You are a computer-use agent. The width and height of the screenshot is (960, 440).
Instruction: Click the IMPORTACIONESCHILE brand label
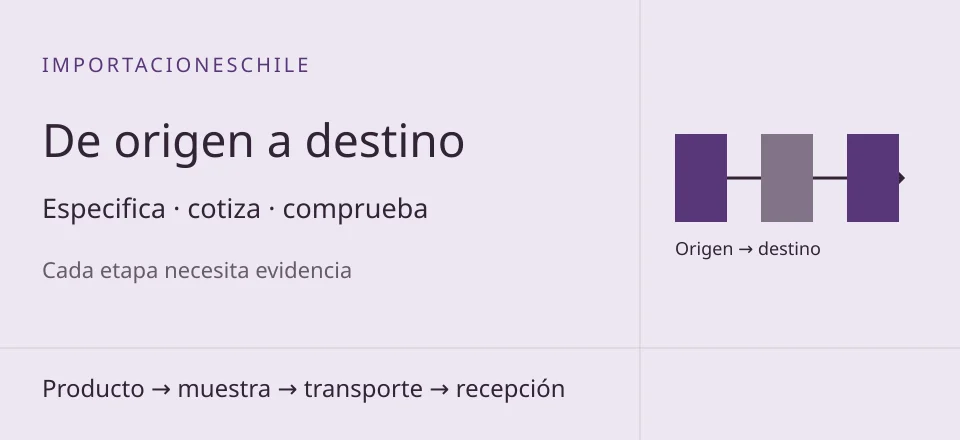(x=176, y=65)
